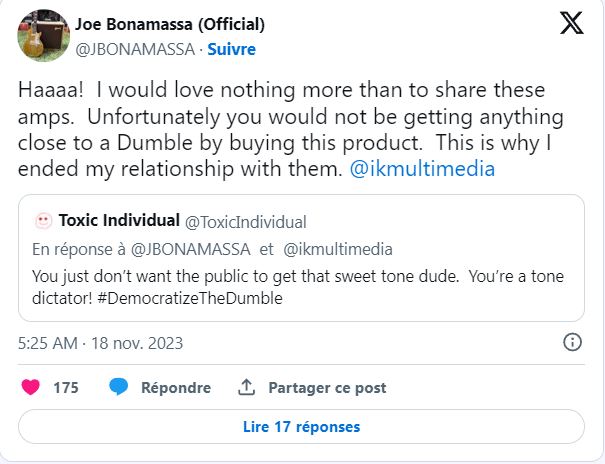
Task: Like the post with the heart icon
Action: tap(31, 388)
